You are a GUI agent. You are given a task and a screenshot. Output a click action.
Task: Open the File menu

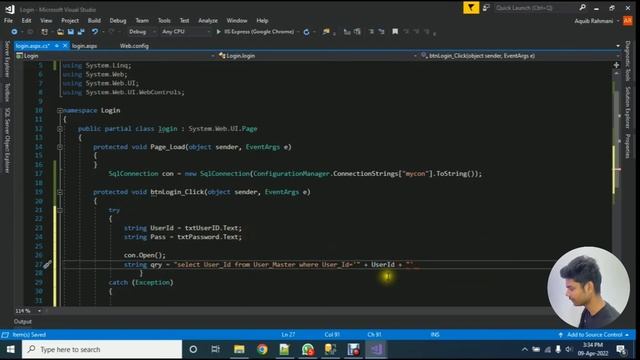(8, 20)
